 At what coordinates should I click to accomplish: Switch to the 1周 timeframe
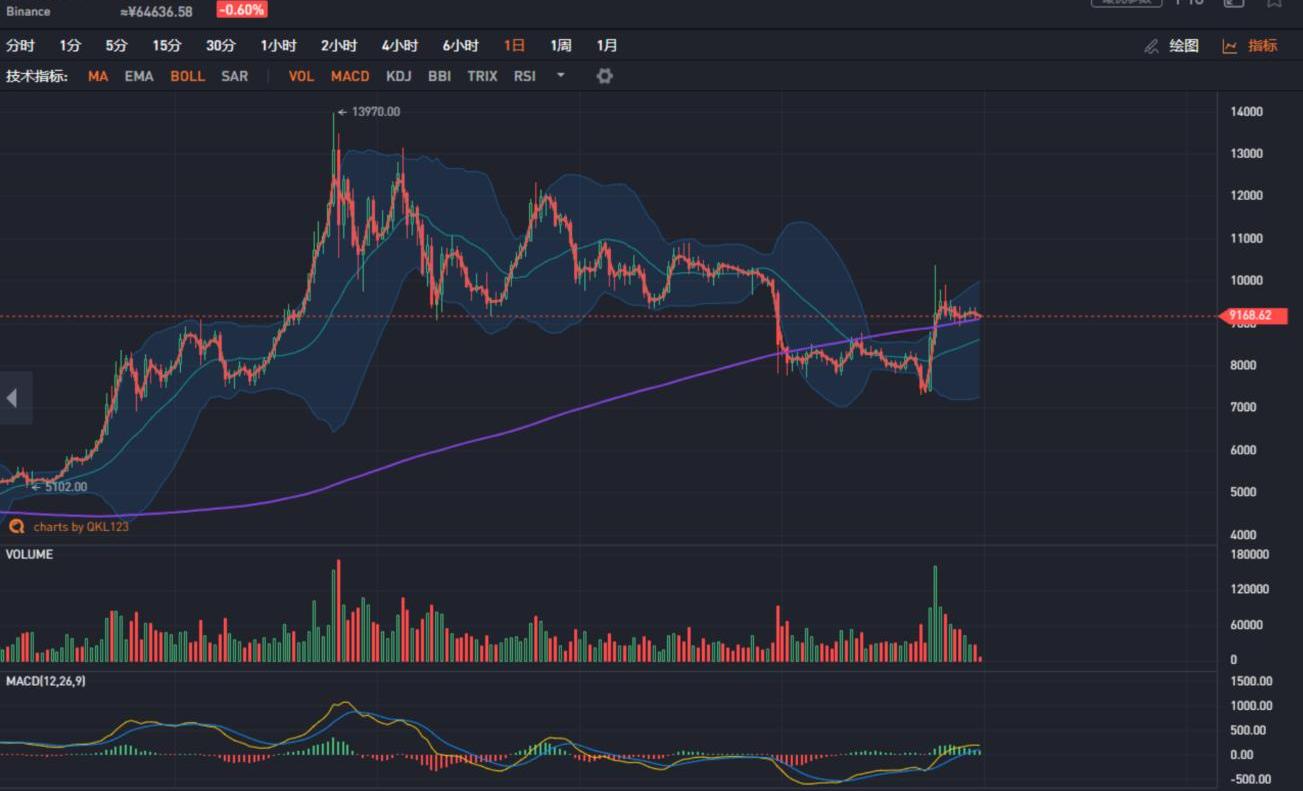(561, 46)
